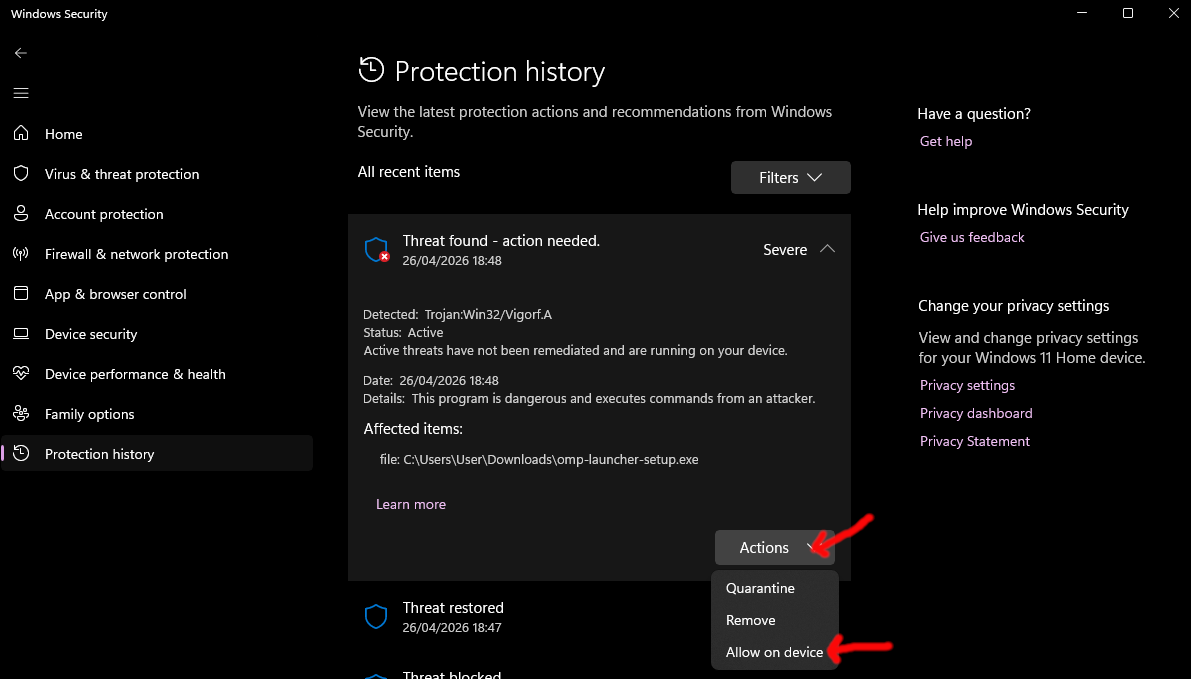Open Privacy dashboard link

pyautogui.click(x=976, y=413)
